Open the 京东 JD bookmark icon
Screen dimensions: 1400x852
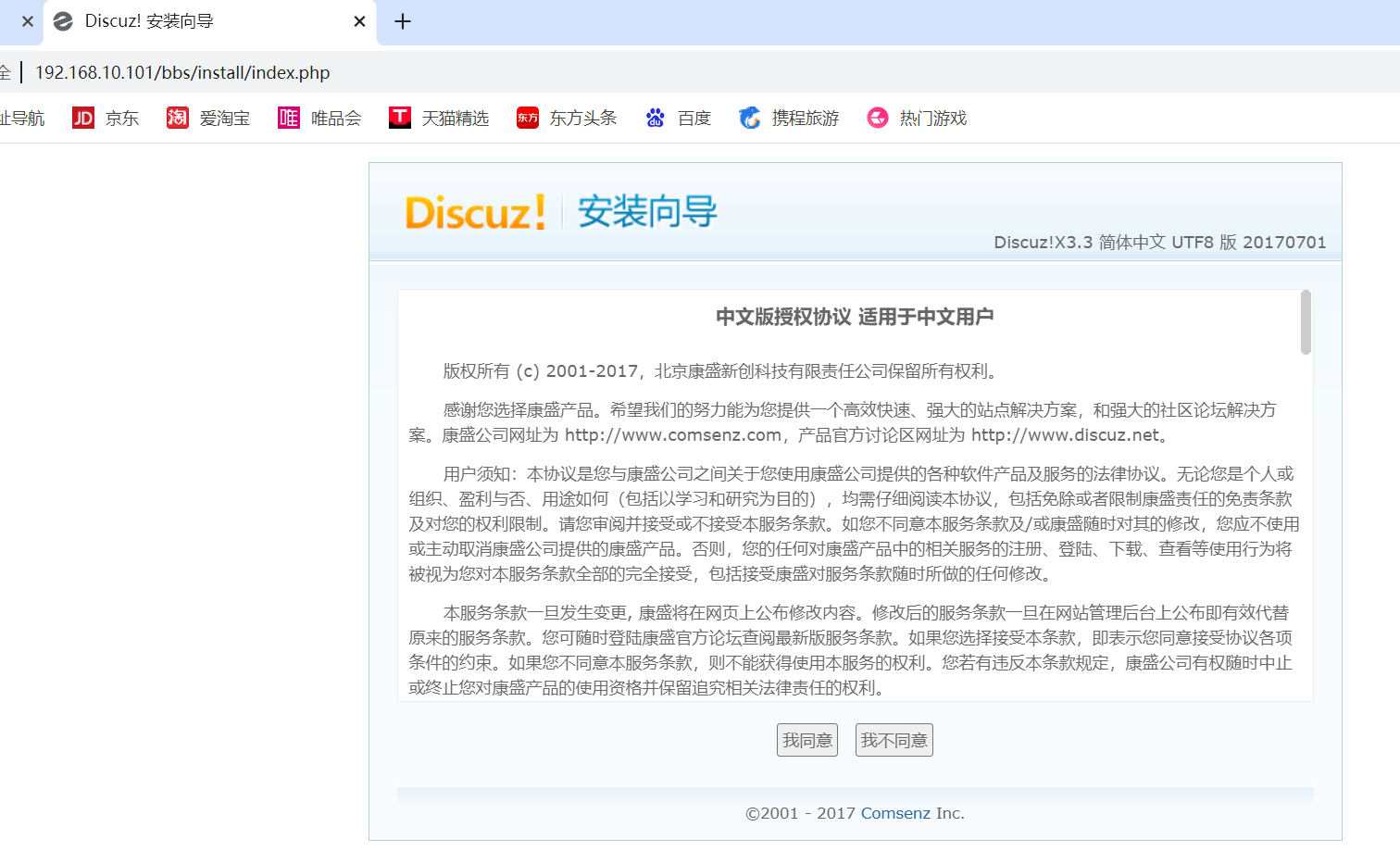coord(83,118)
